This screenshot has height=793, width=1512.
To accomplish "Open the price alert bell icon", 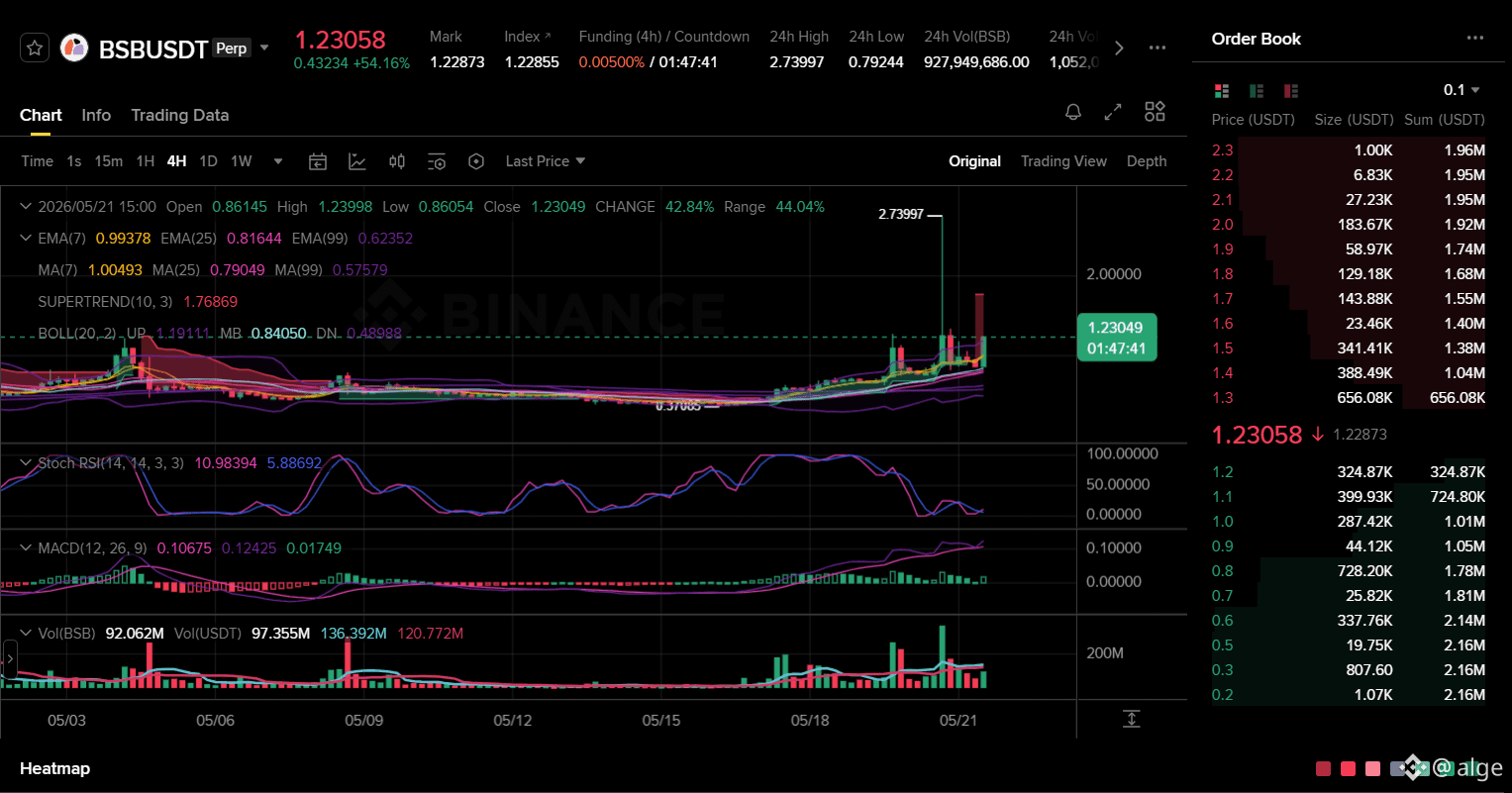I will coord(1072,112).
